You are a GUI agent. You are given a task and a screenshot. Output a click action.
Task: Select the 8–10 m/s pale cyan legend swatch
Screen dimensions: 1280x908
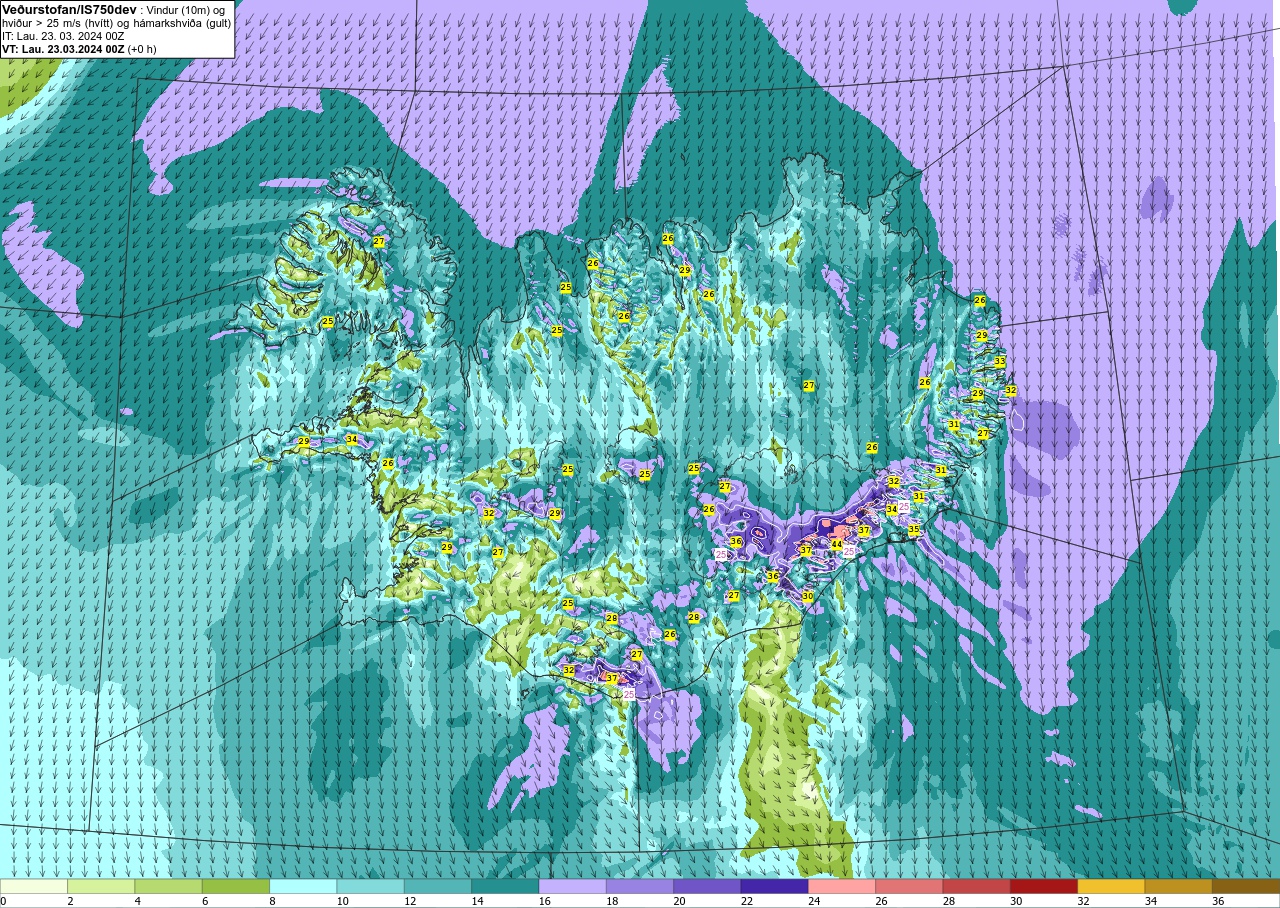(303, 886)
